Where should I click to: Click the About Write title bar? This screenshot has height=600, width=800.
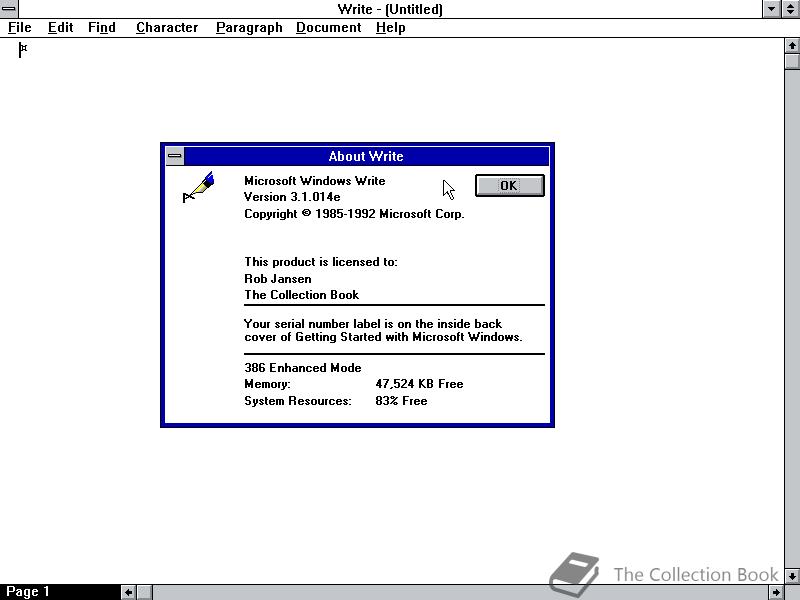pos(366,156)
